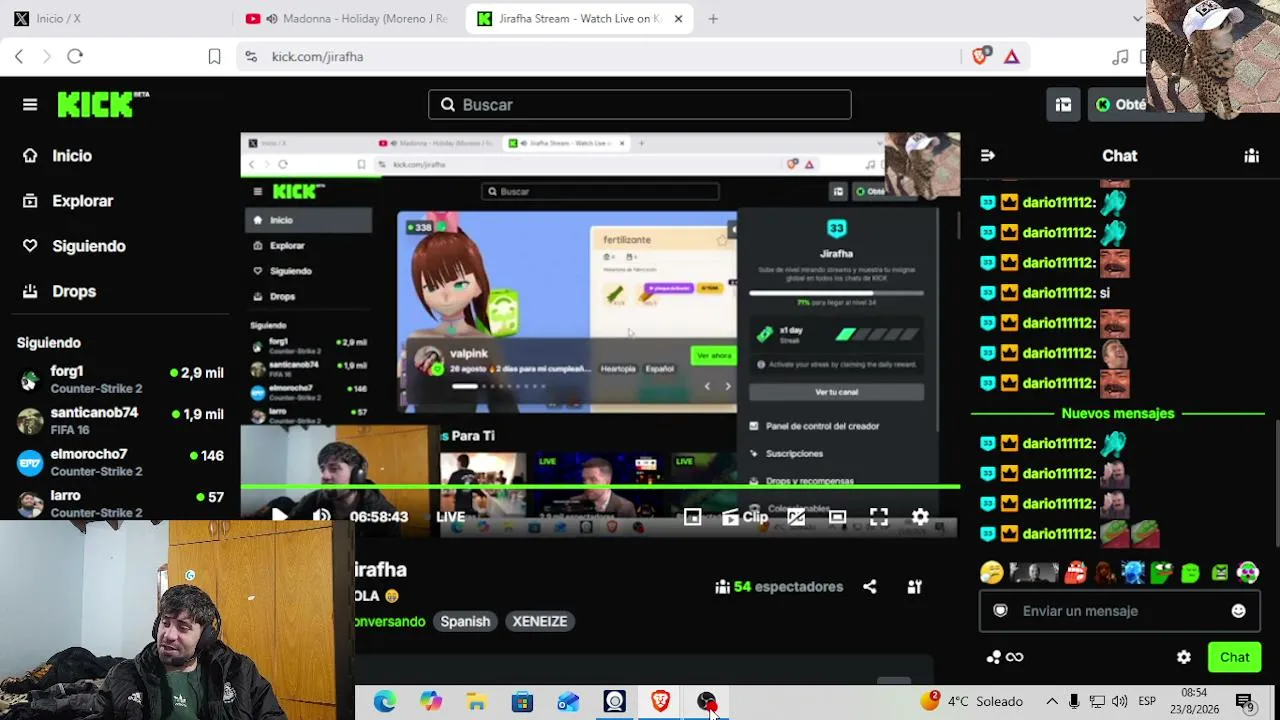Open Siguiendo in the Kick sidebar
1280x720 pixels.
(x=74, y=246)
